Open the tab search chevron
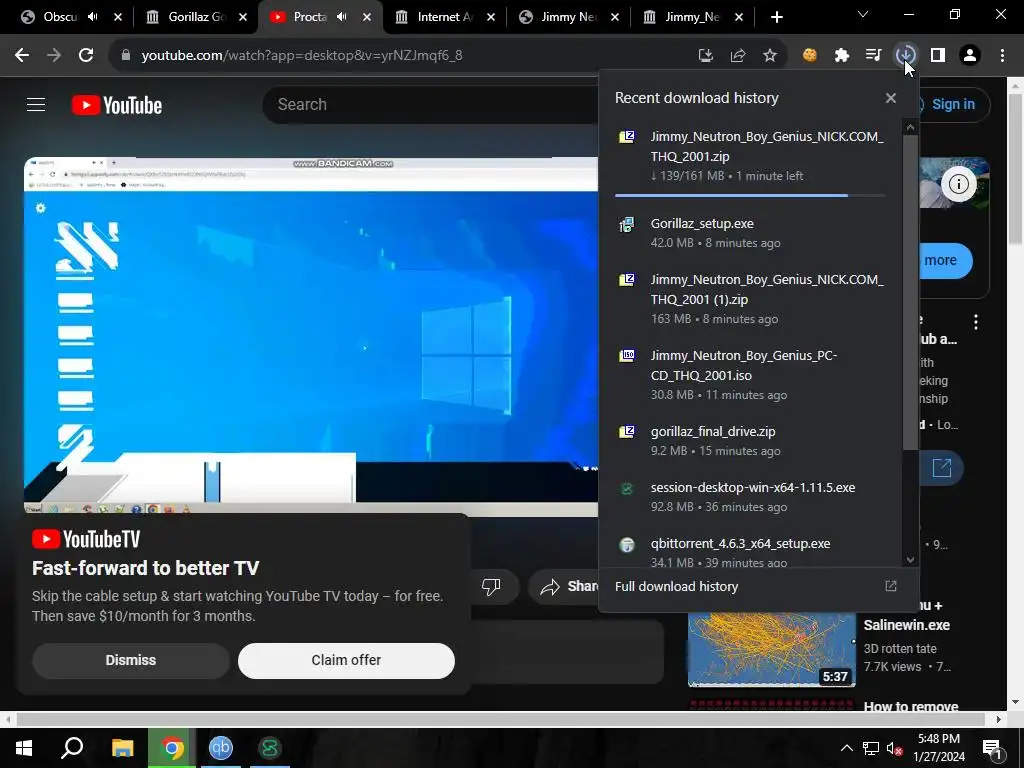 pyautogui.click(x=863, y=14)
